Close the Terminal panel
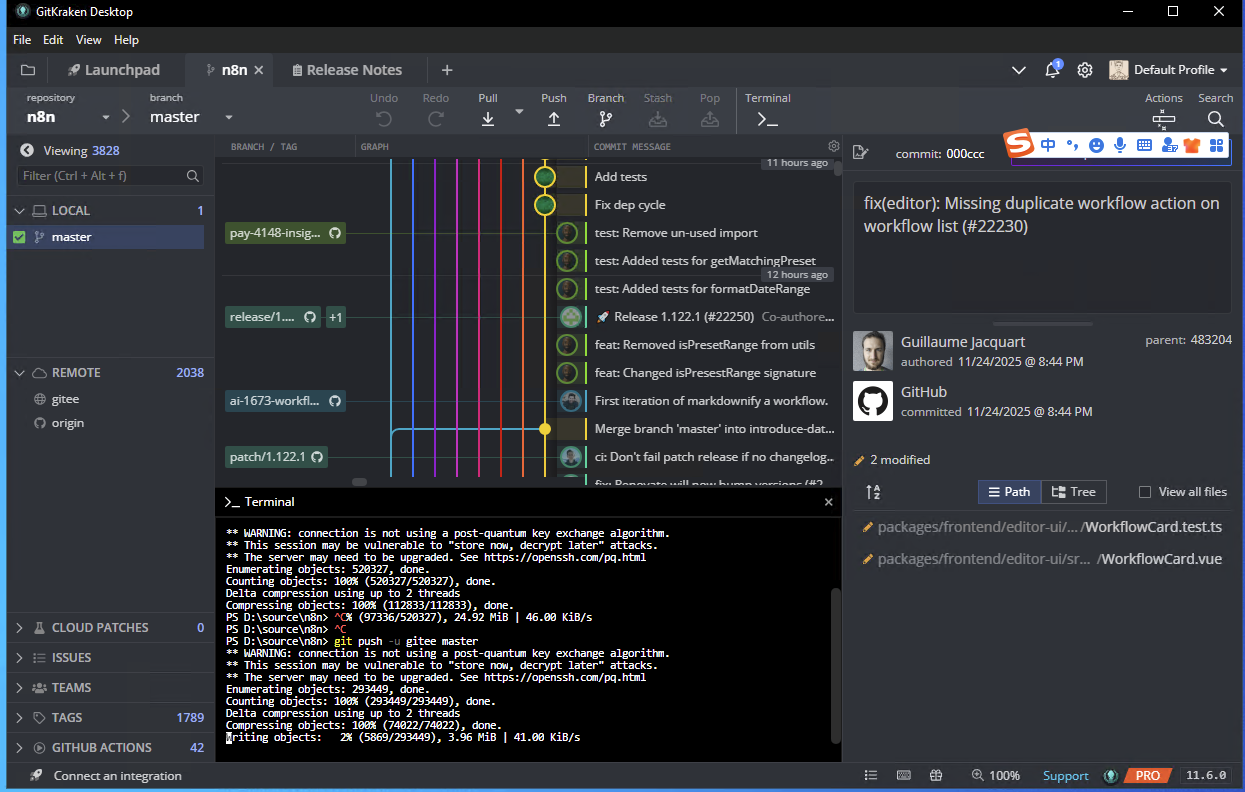Screen dimensions: 1245x792 click(828, 502)
